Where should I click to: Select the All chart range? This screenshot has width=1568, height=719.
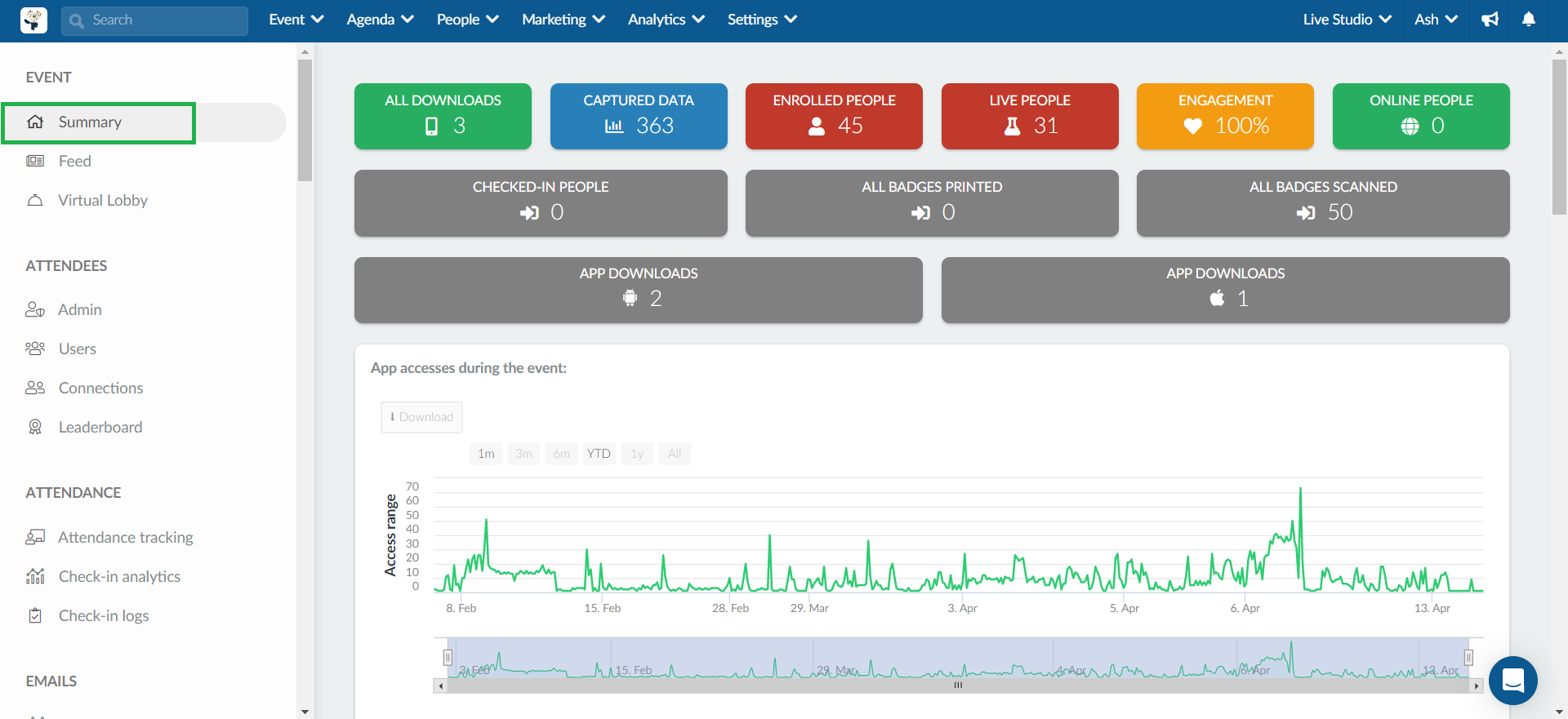coord(675,454)
